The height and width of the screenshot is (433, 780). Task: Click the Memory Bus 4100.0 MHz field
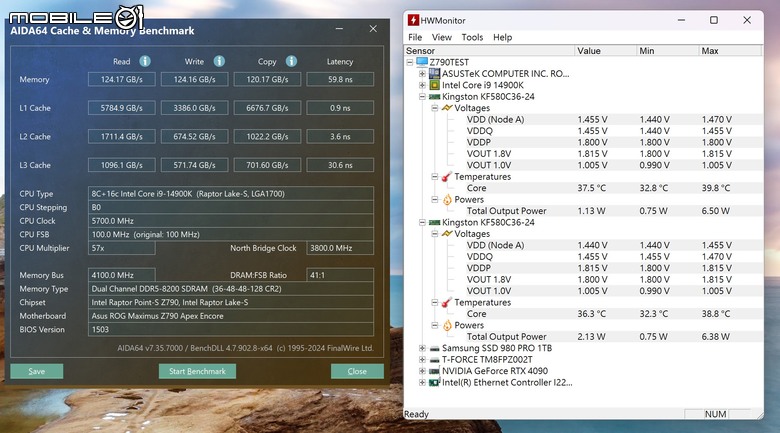[122, 275]
